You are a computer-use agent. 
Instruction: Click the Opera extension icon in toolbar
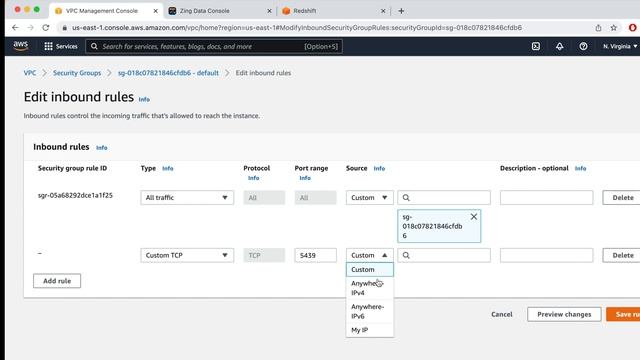tap(632, 28)
